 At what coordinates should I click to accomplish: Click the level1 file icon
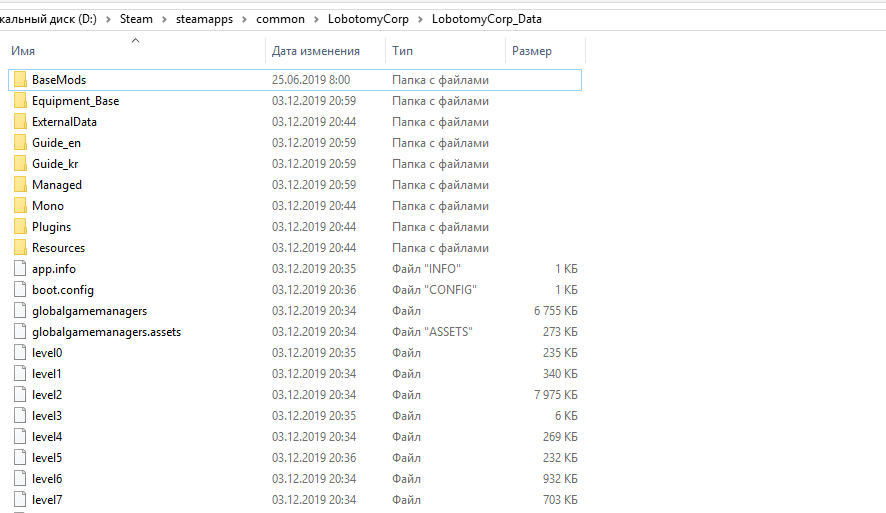[20, 373]
